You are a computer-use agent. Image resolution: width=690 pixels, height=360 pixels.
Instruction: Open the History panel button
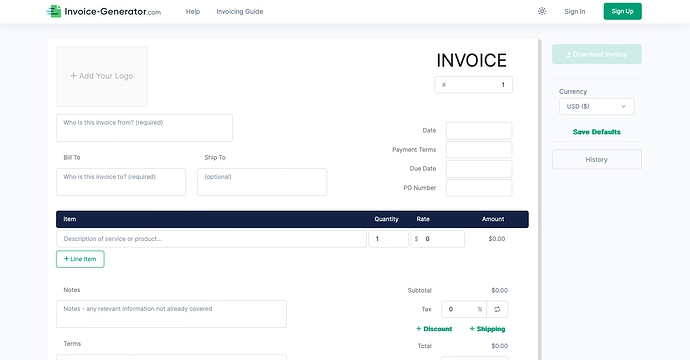tap(597, 159)
